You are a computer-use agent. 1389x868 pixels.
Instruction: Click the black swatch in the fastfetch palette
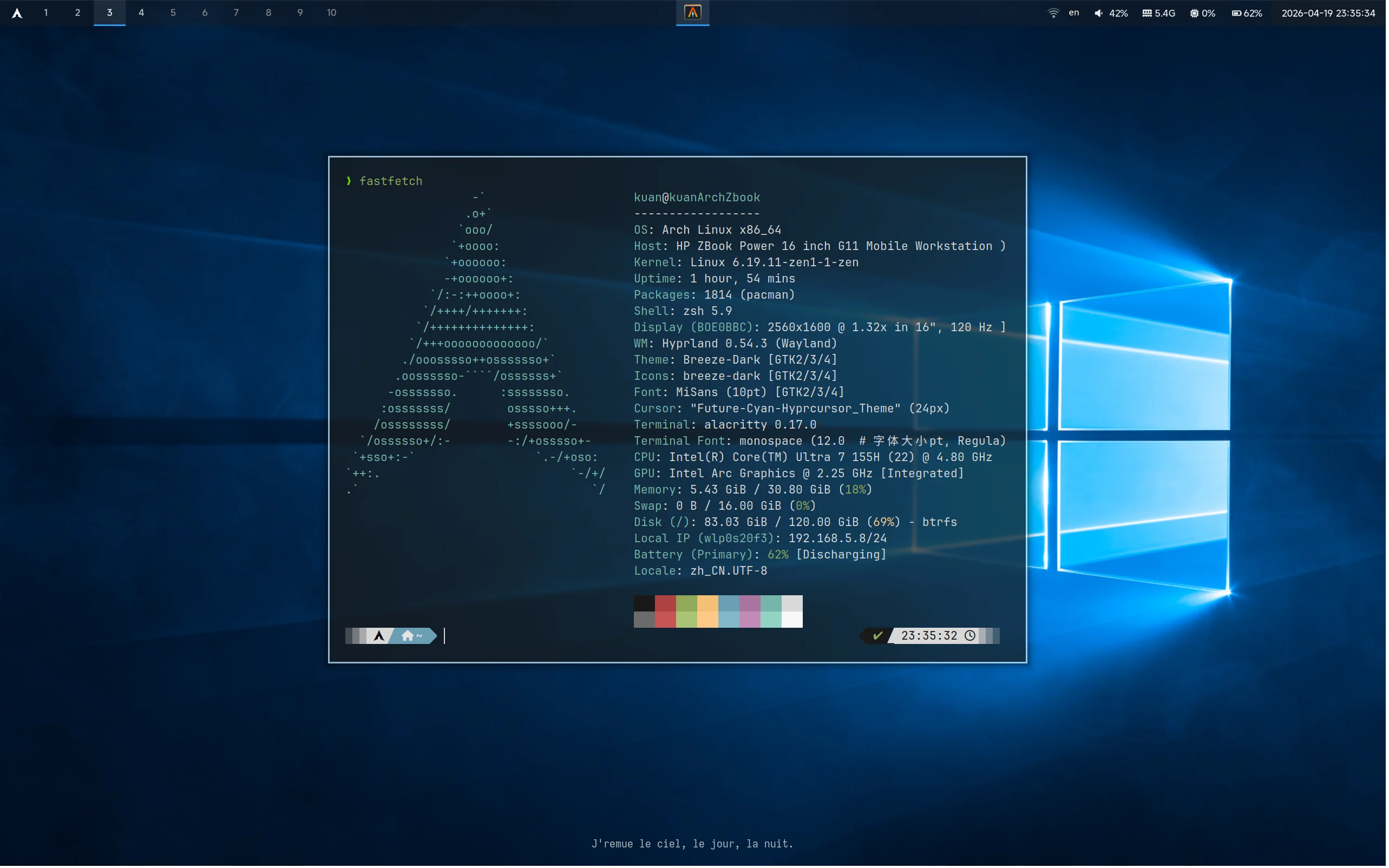[x=645, y=604]
